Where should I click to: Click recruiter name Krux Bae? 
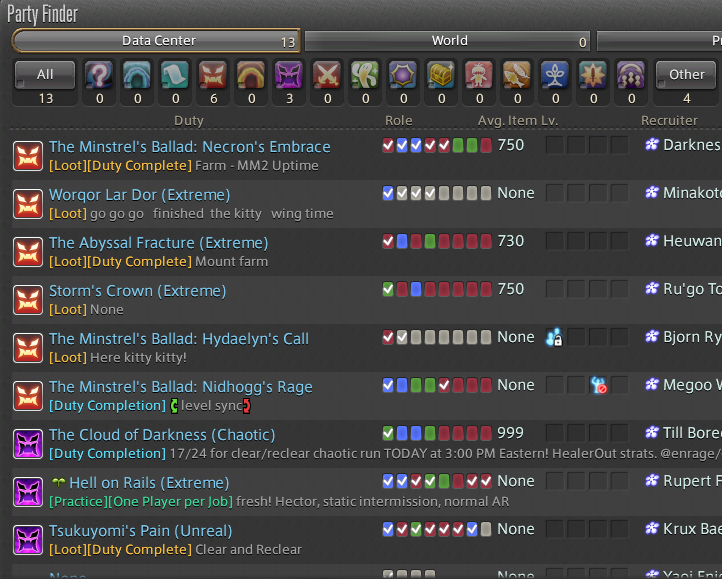pos(692,529)
